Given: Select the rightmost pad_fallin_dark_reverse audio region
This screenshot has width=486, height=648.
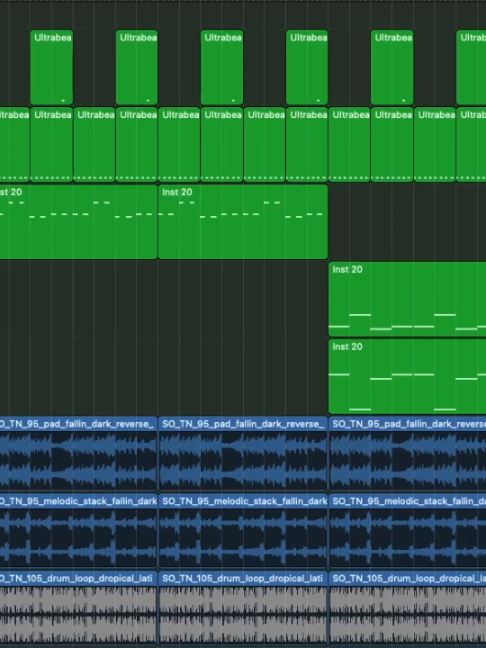Looking at the screenshot, I should pyautogui.click(x=407, y=453).
